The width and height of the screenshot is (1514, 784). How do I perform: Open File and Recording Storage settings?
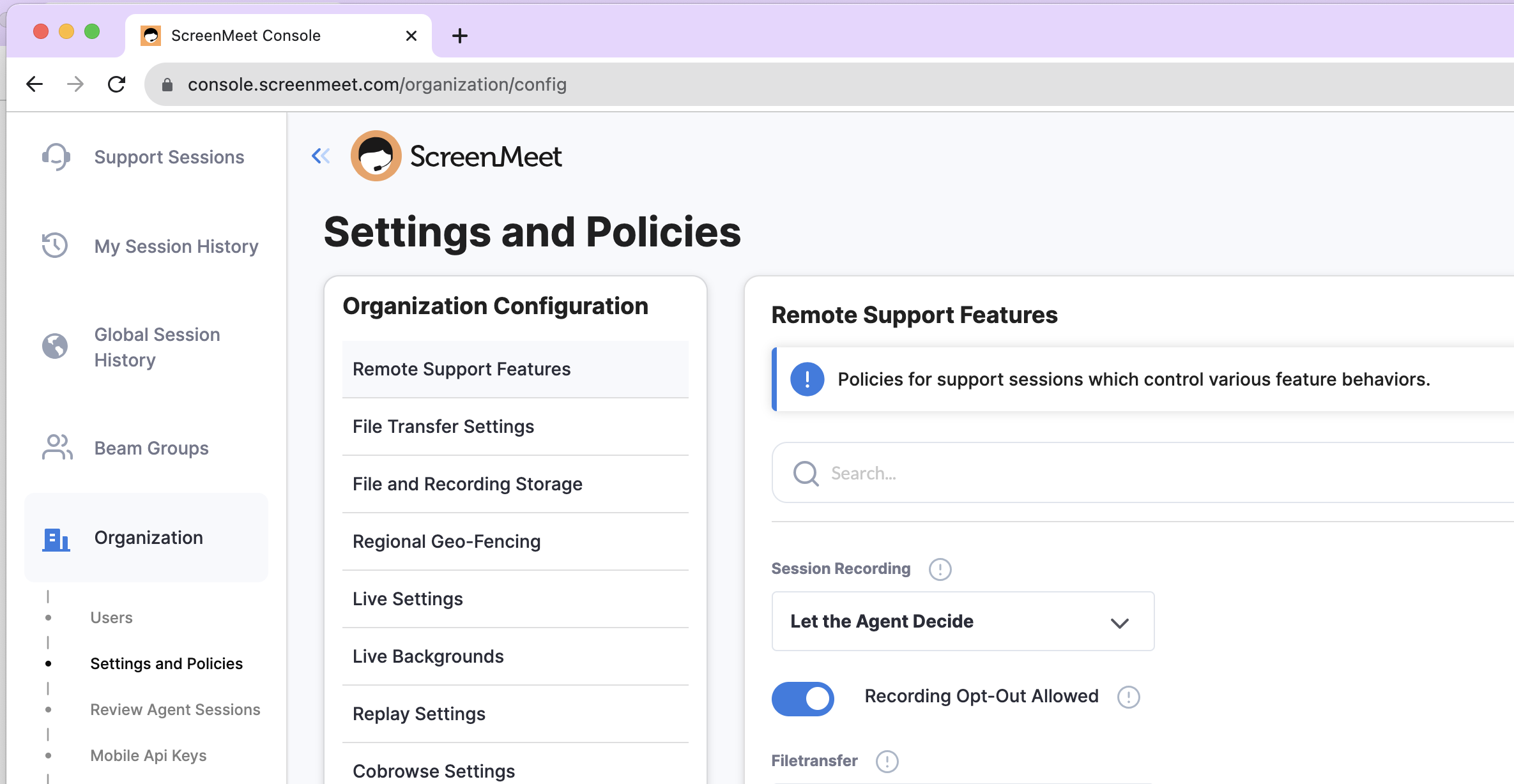515,484
